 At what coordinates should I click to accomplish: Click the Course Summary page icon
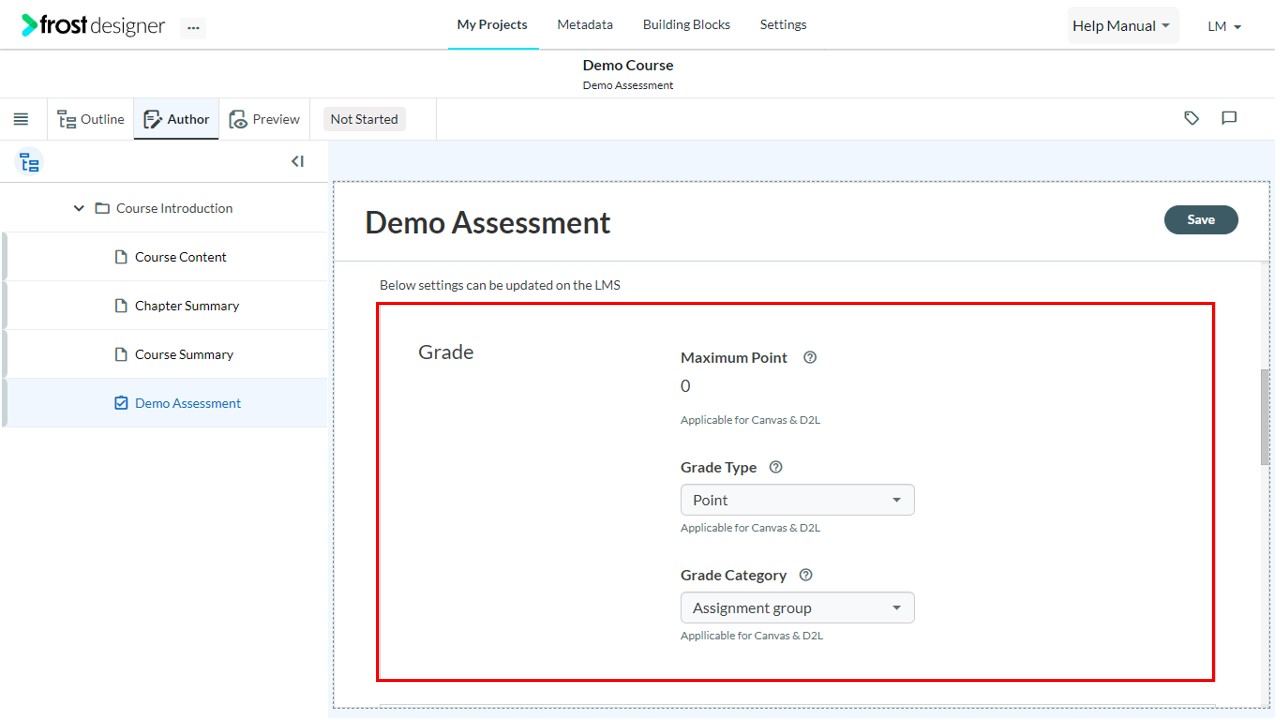(x=121, y=354)
